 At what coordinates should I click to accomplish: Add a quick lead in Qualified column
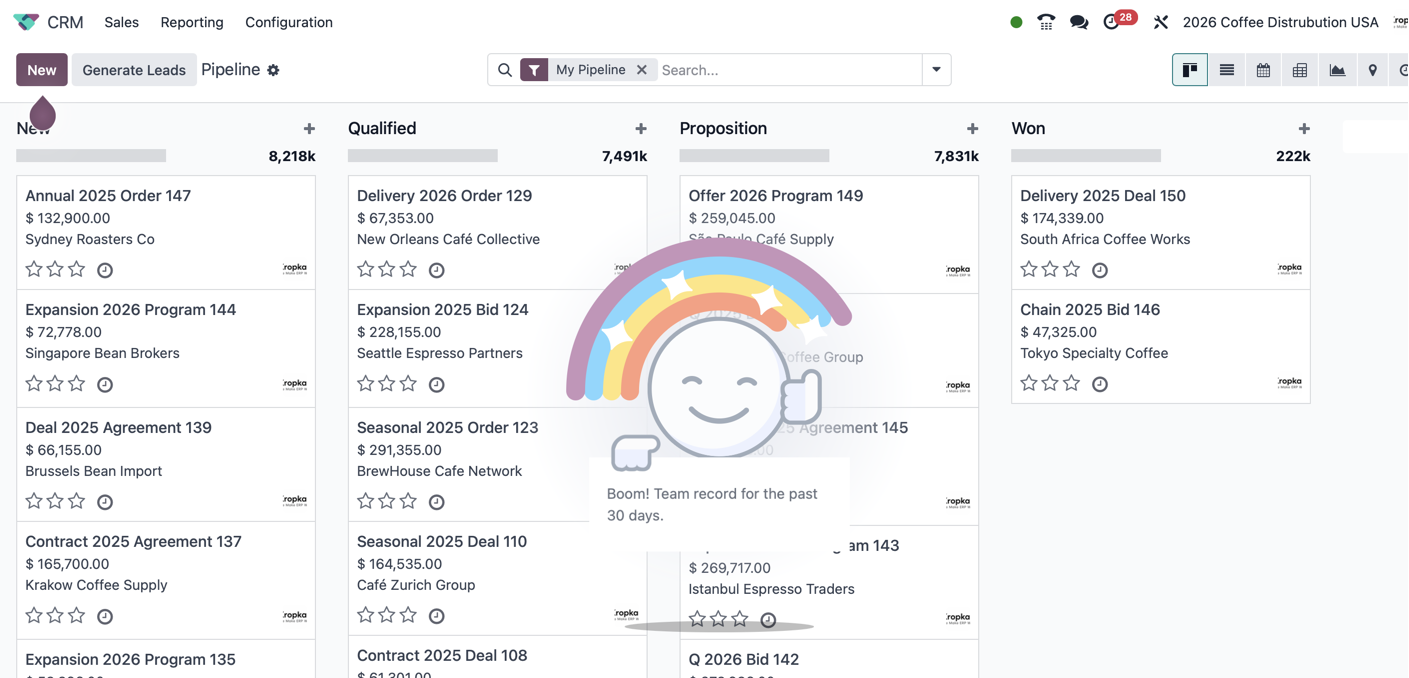(641, 129)
